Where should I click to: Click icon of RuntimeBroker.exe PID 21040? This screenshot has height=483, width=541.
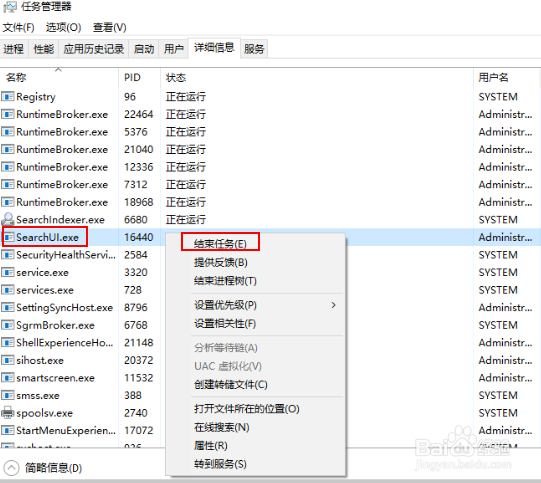[x=8, y=149]
